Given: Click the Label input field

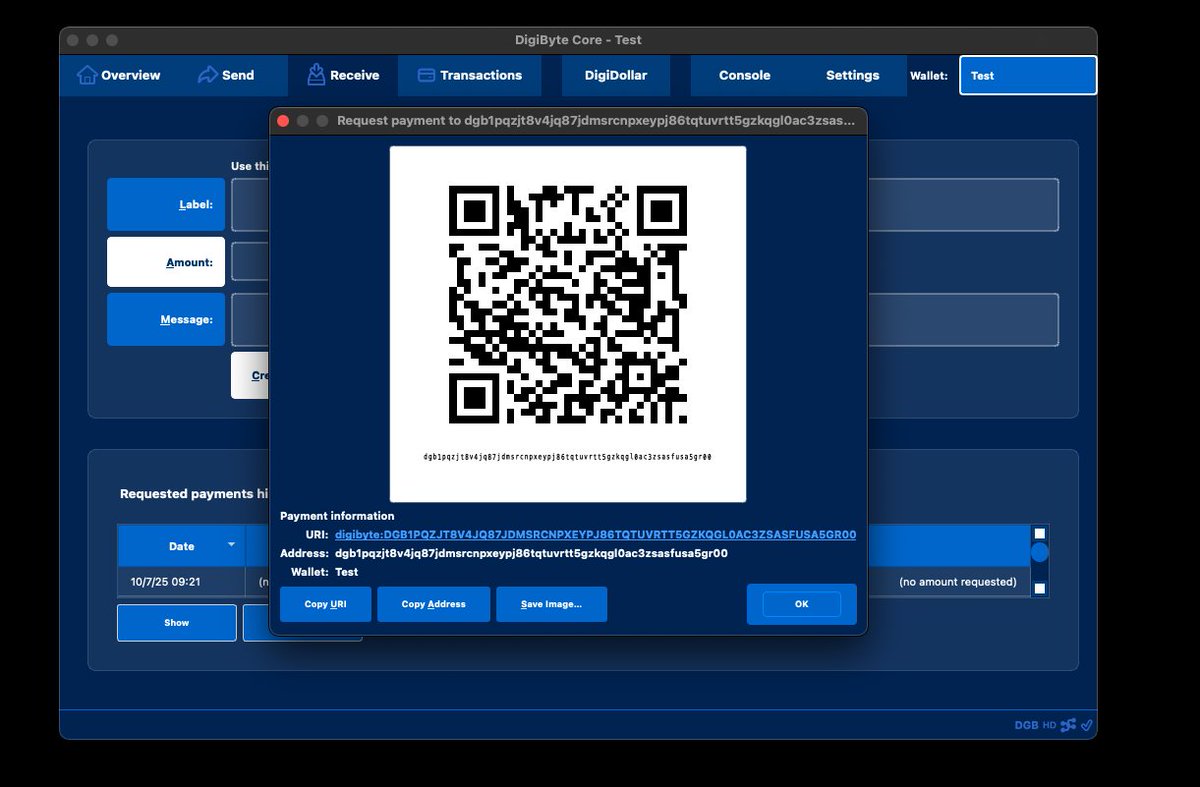Looking at the screenshot, I should (x=645, y=204).
